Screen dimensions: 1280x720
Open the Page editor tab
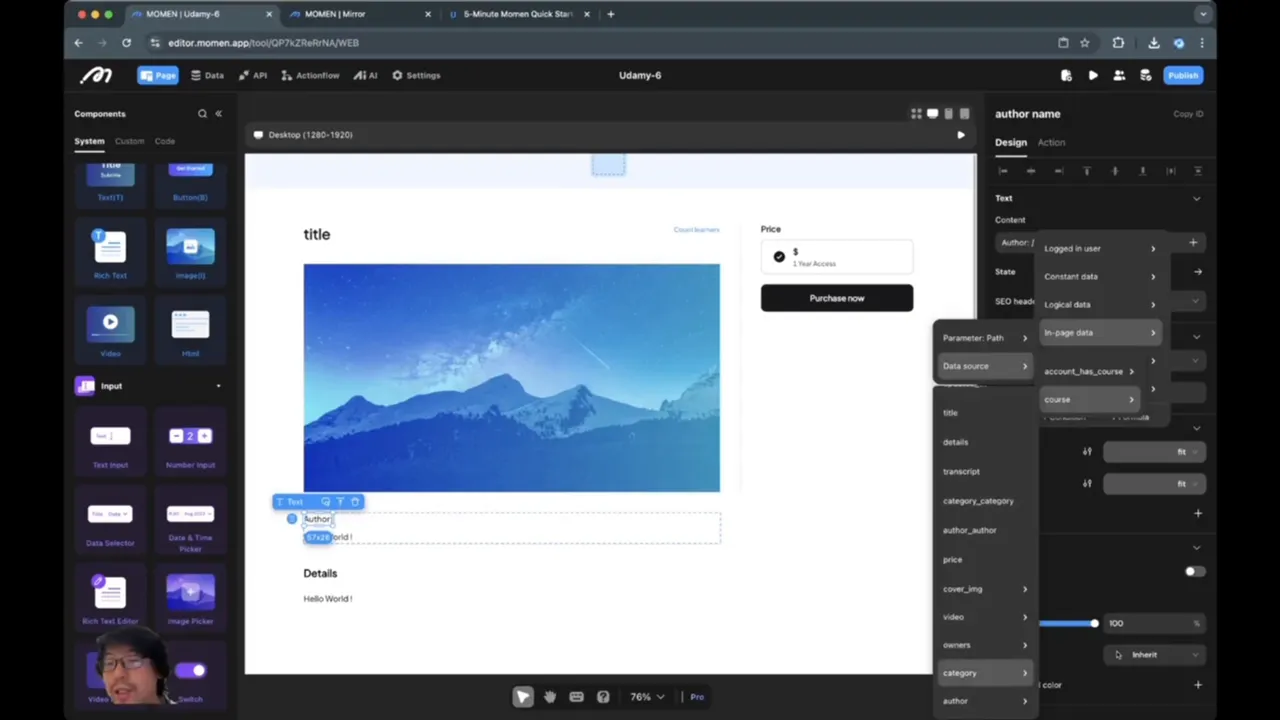[157, 75]
